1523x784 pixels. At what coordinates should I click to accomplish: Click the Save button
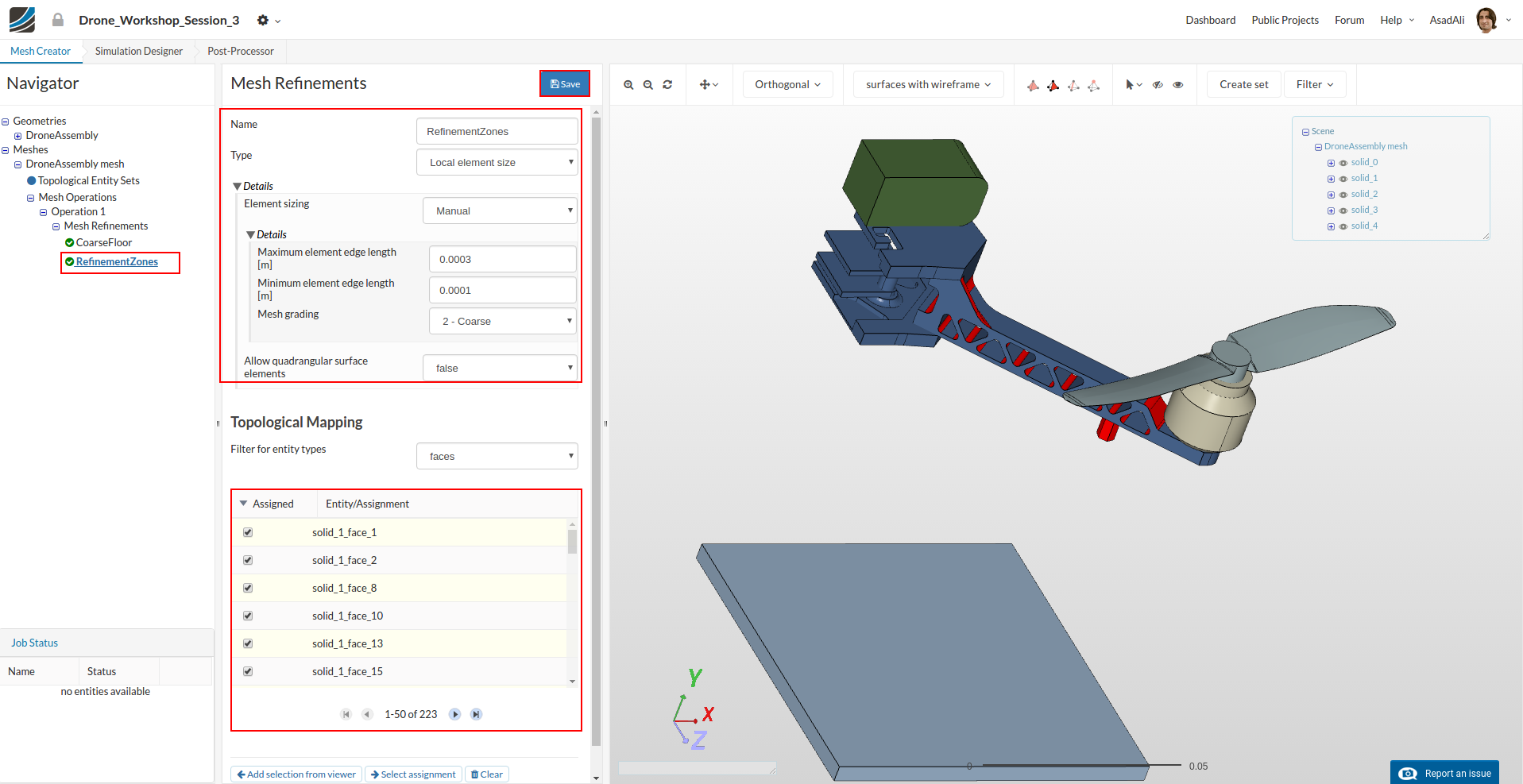coord(565,84)
